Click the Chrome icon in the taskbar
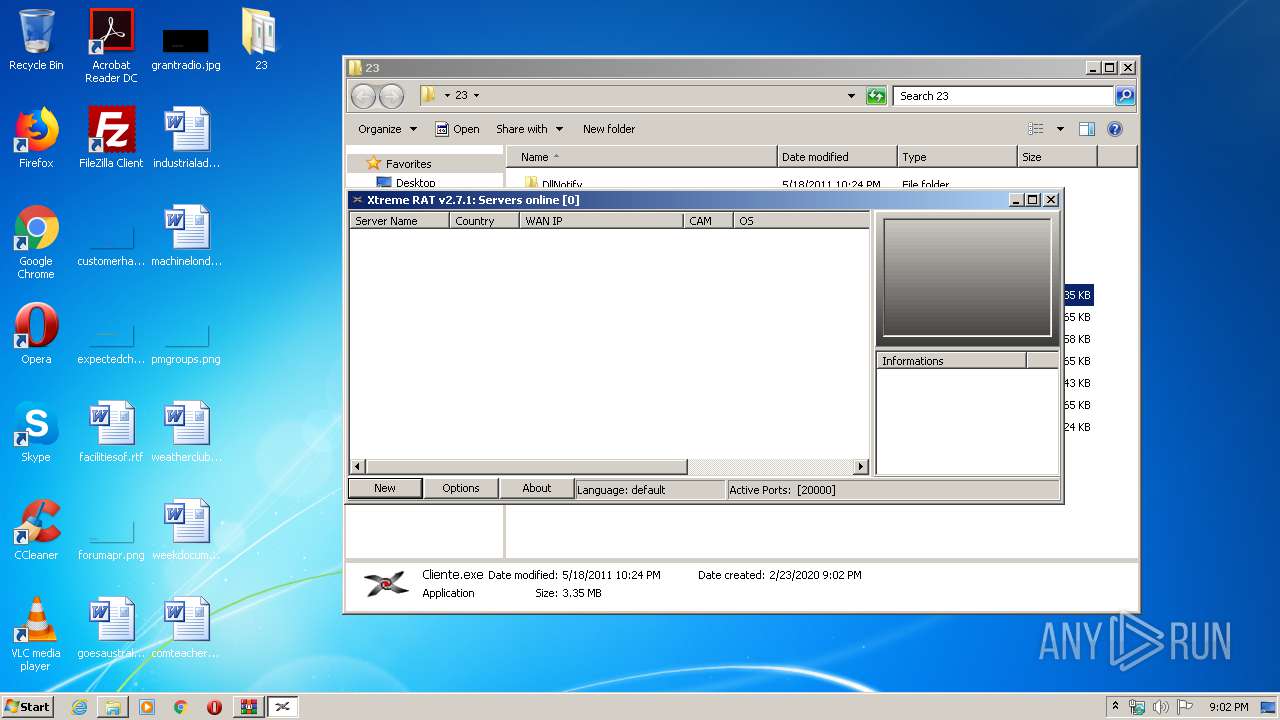The image size is (1280, 720). (x=180, y=707)
